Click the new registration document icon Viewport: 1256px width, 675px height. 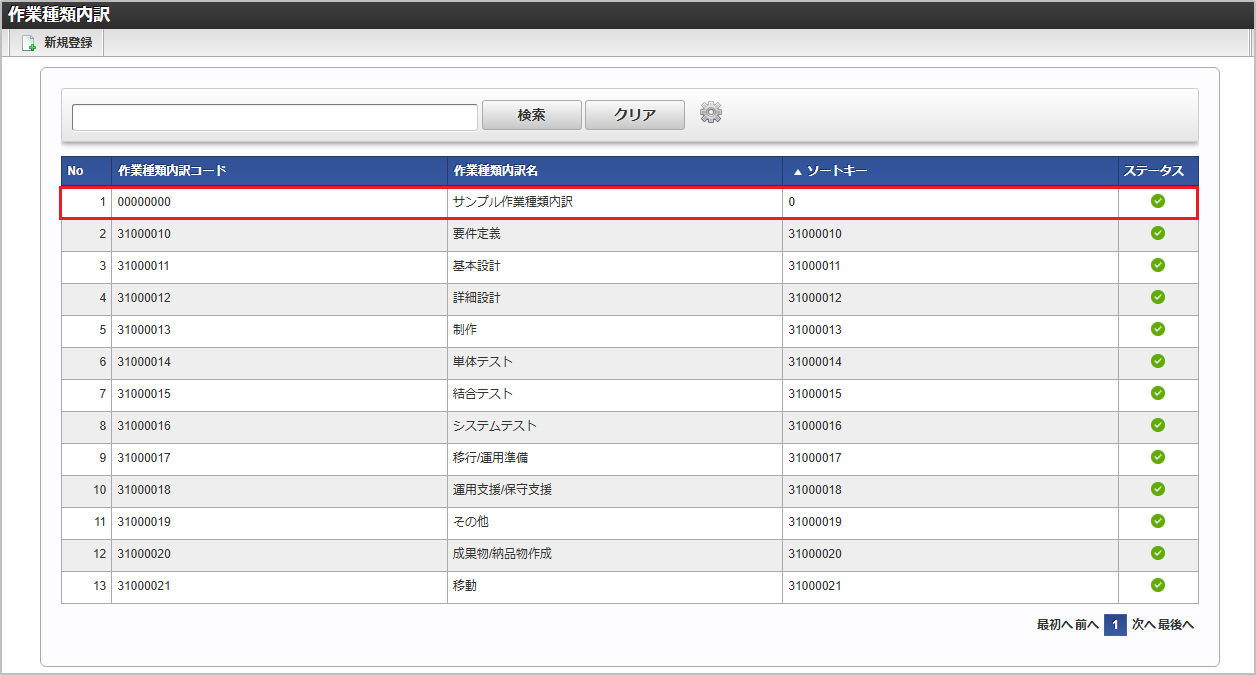pyautogui.click(x=29, y=44)
